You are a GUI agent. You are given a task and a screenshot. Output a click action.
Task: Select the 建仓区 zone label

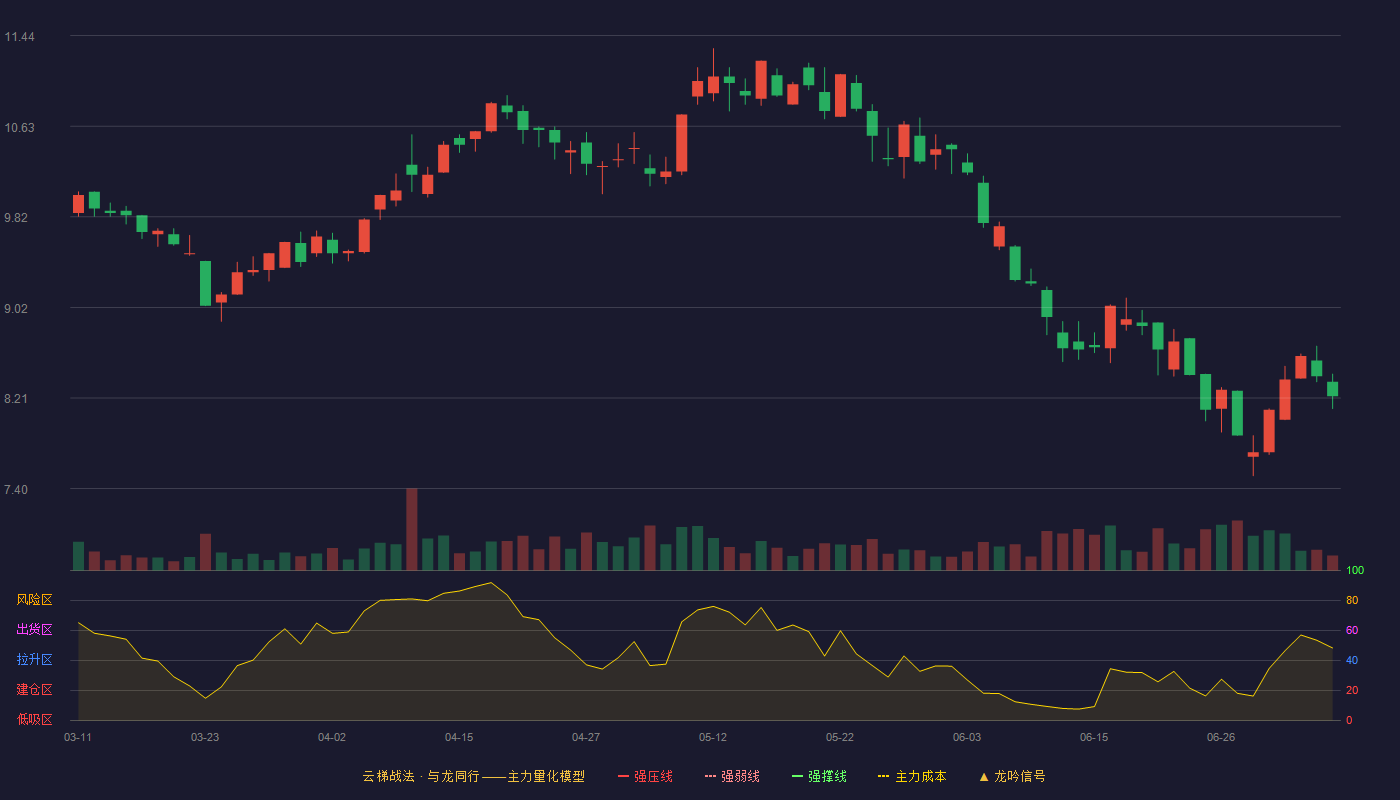coord(34,690)
